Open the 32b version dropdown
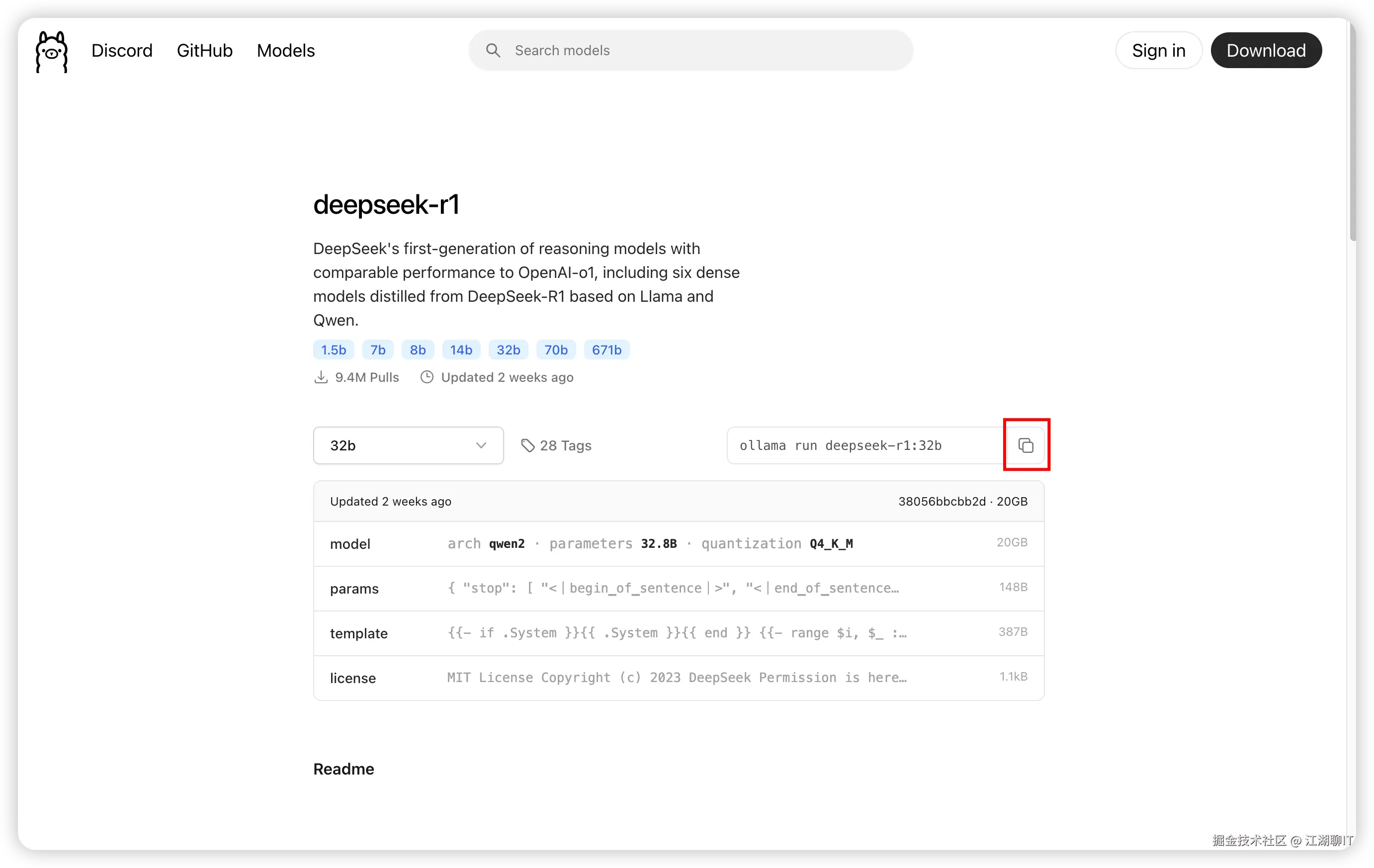The height and width of the screenshot is (868, 1374). coord(408,445)
